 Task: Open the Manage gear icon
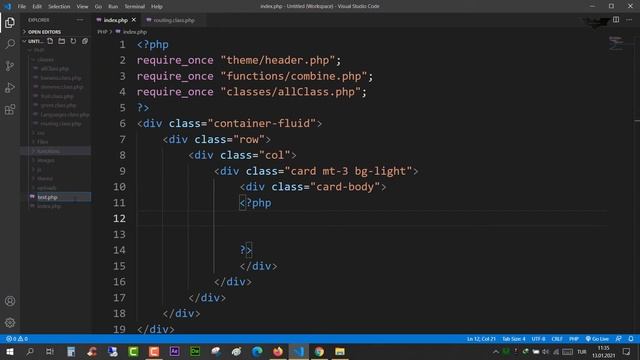(10, 322)
